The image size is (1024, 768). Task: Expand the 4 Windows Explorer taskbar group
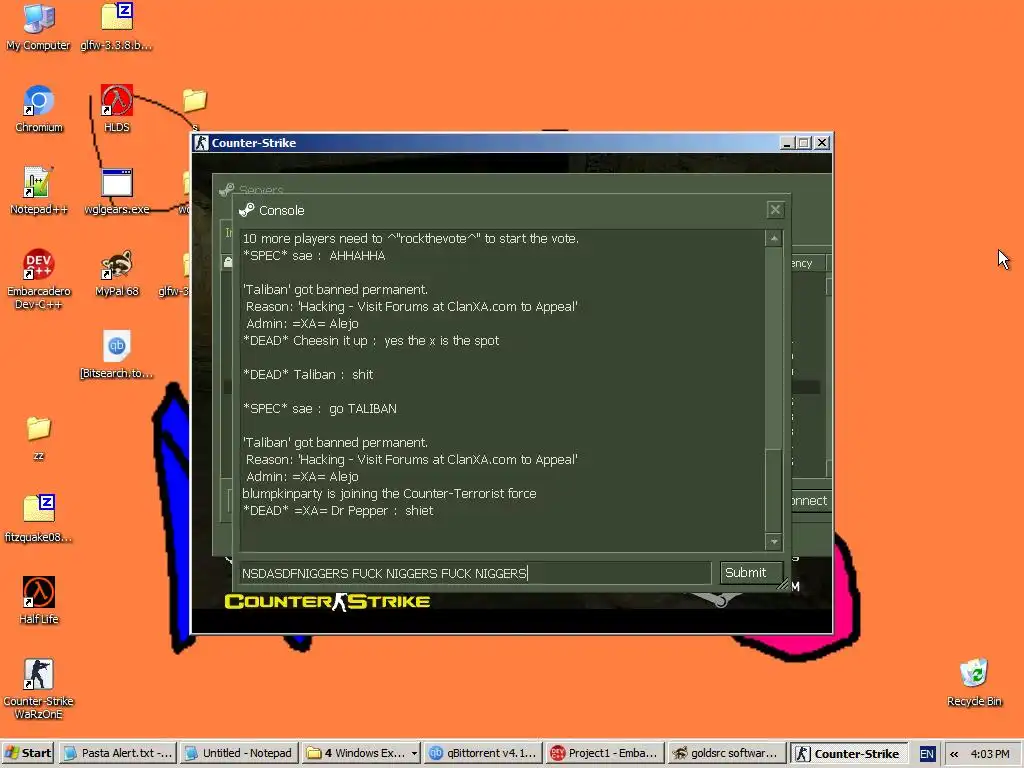(361, 753)
